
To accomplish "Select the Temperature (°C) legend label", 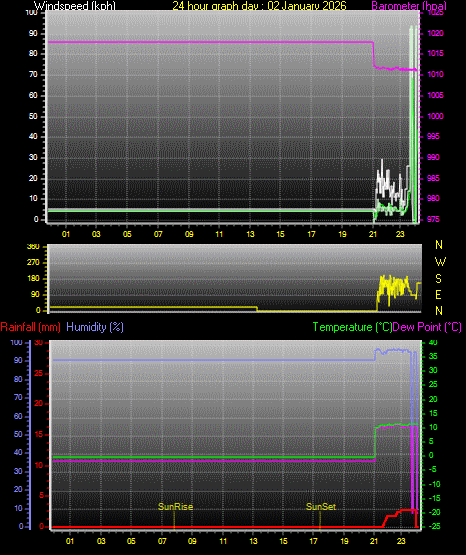I will (x=352, y=327).
